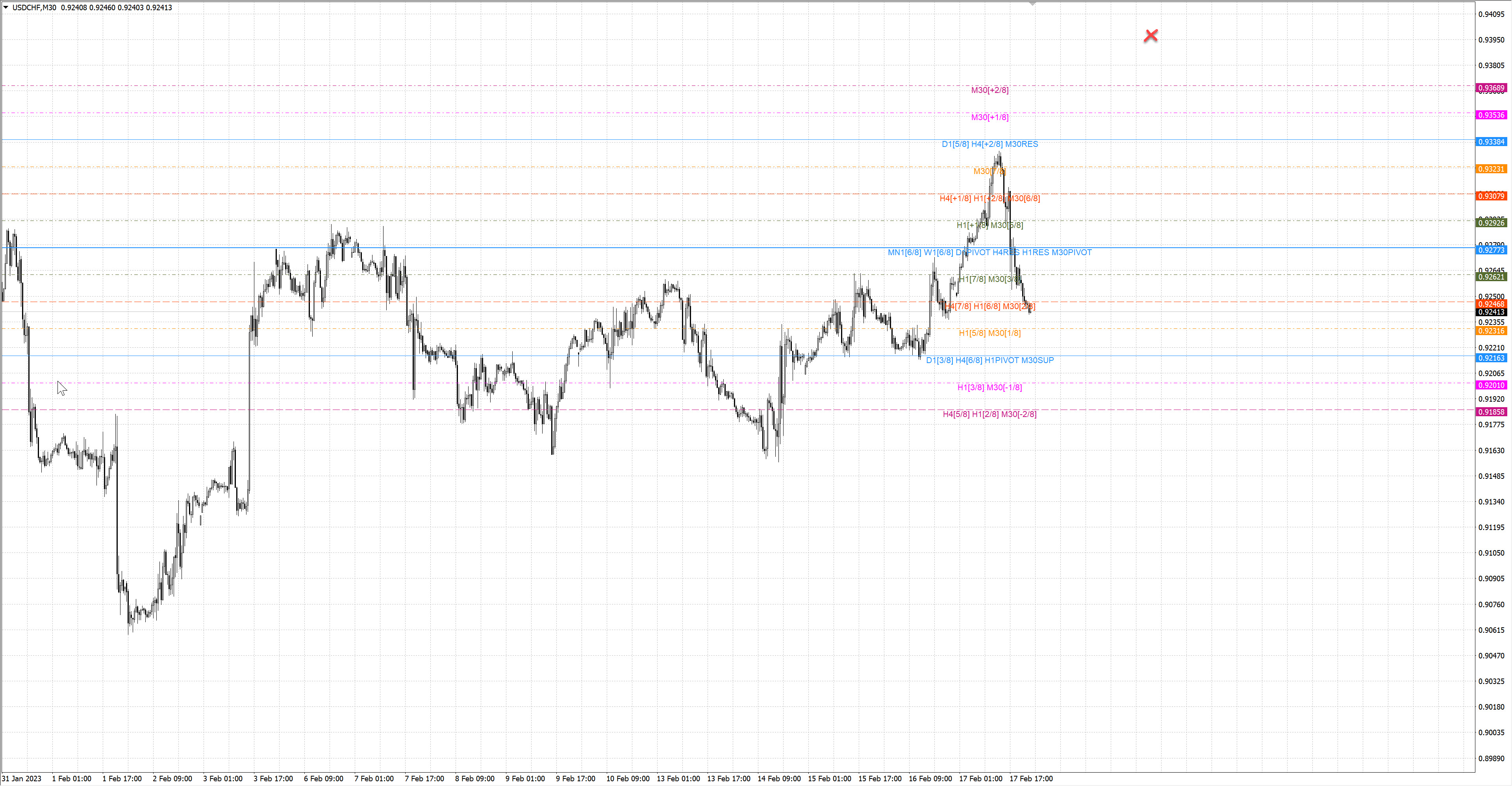
Task: Click the 0.93384 blue price tag
Action: click(x=1491, y=142)
